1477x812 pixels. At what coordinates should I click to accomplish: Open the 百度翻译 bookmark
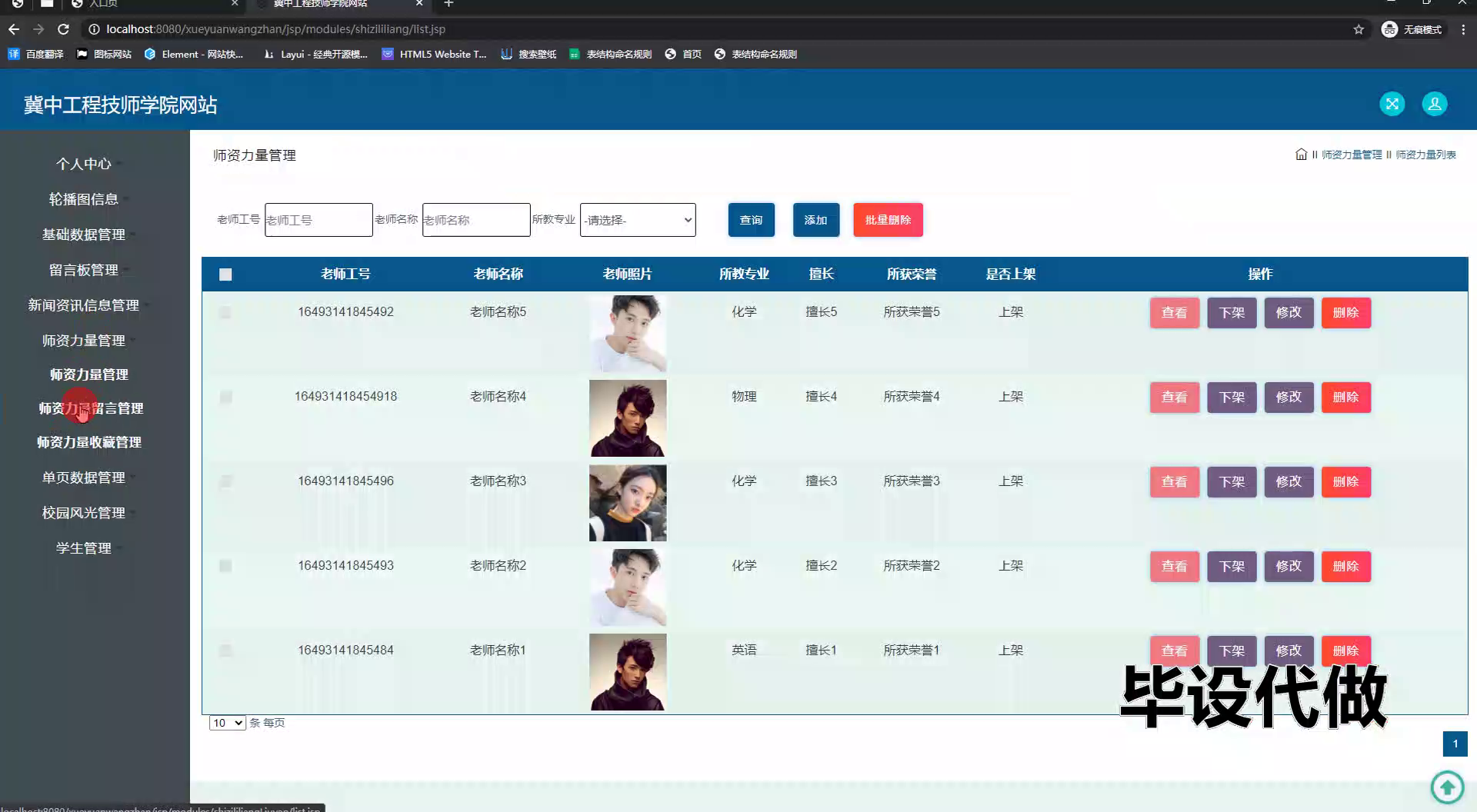pos(35,54)
